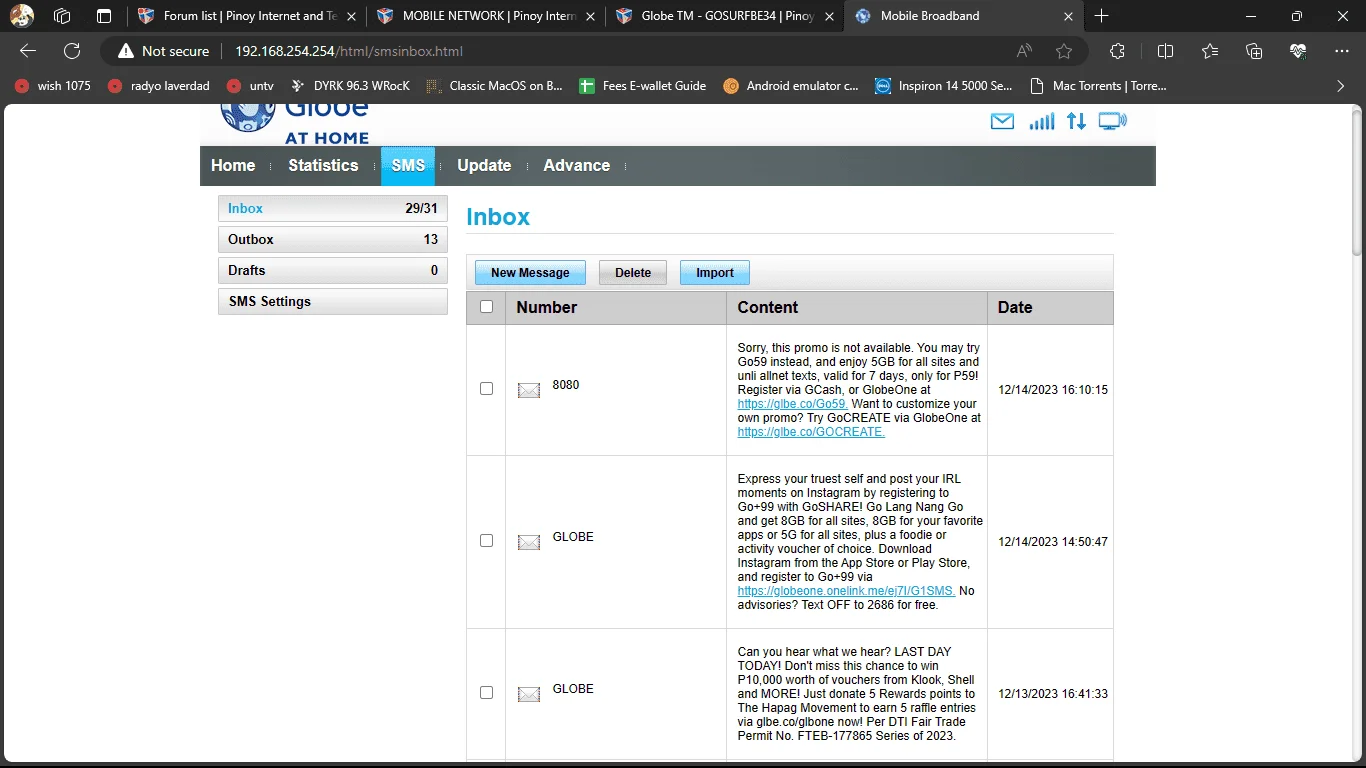Image resolution: width=1366 pixels, height=768 pixels.
Task: Click envelope icon of 16:41:33 GLOBE message
Action: [529, 694]
